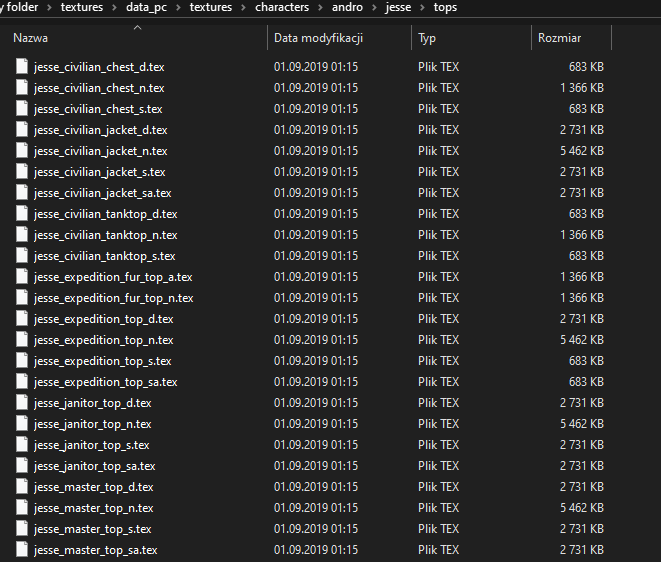Click file icon of jesse_janitor_top_n.tex
Screen dimensions: 661x562
point(22,424)
